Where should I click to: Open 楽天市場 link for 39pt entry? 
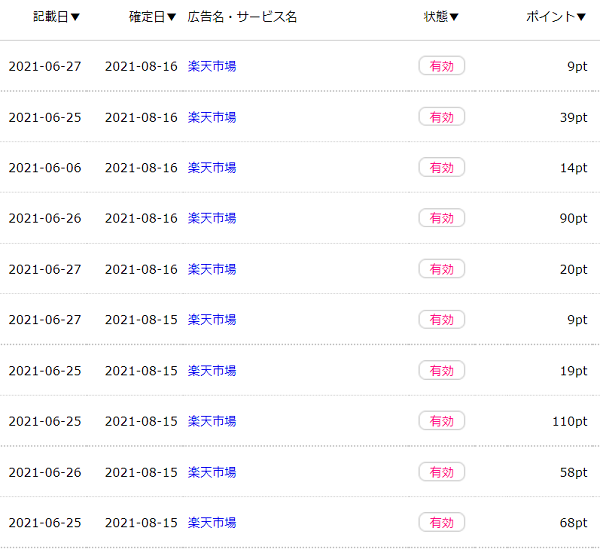point(212,117)
